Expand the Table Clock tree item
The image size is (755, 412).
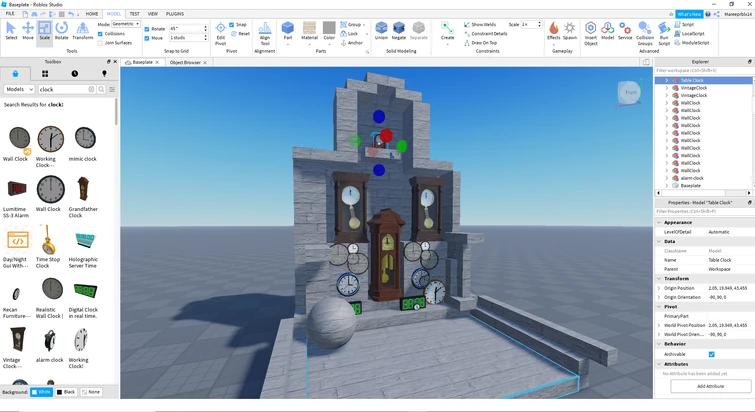[667, 80]
